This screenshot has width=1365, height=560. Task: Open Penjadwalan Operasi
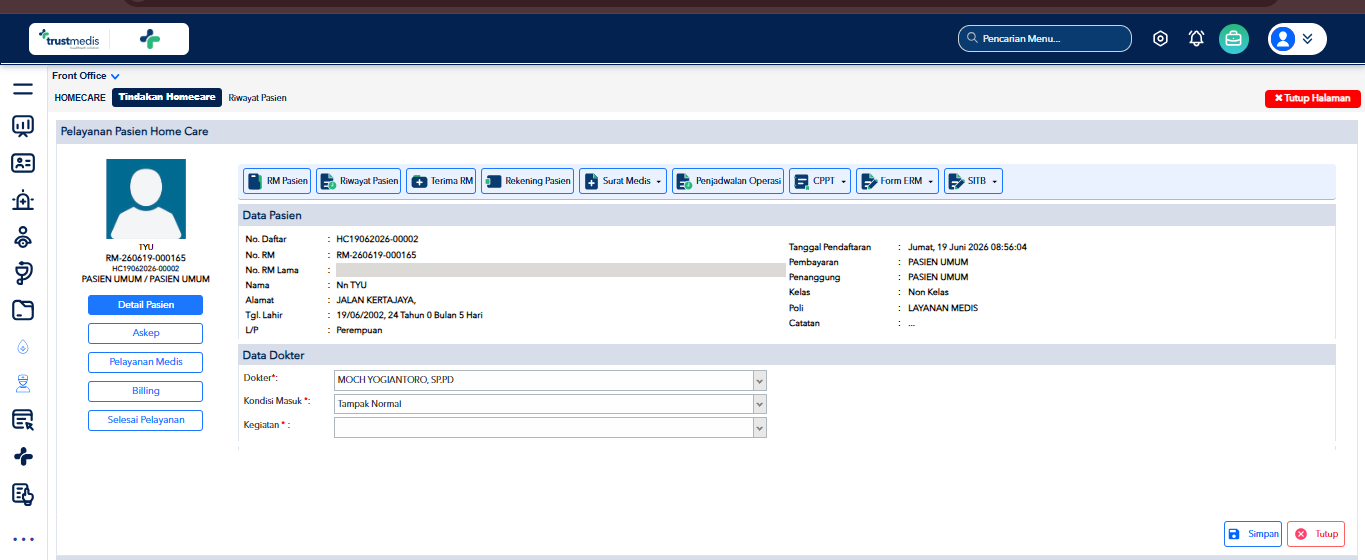728,181
